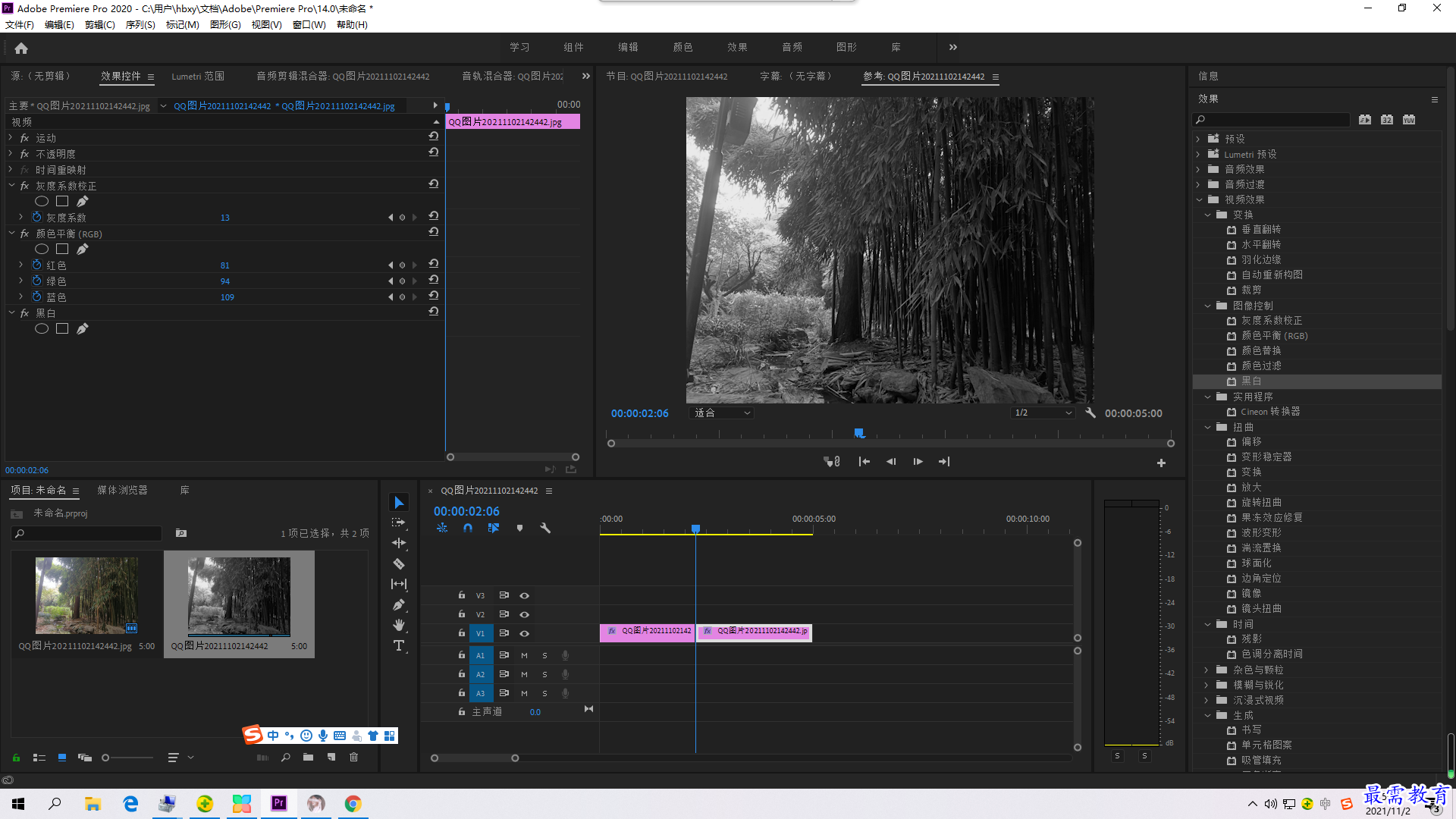The height and width of the screenshot is (819, 1456).
Task: Toggle V3 track visibility eye
Action: click(524, 595)
